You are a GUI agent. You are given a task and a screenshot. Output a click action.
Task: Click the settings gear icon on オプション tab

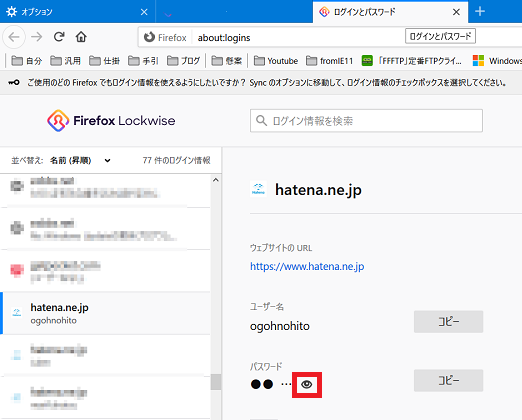11,12
